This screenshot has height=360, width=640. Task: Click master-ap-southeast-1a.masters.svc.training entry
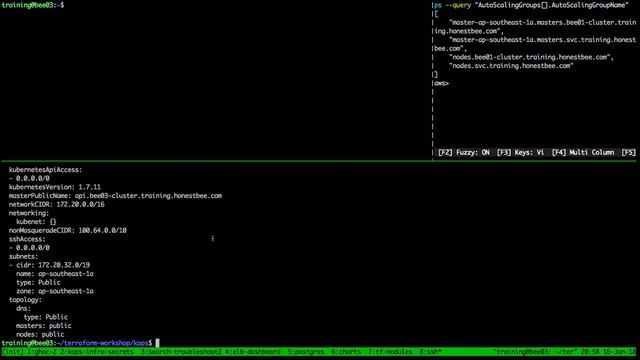535,44
